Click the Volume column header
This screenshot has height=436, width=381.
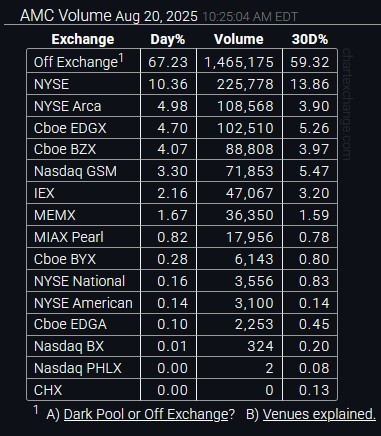239,39
